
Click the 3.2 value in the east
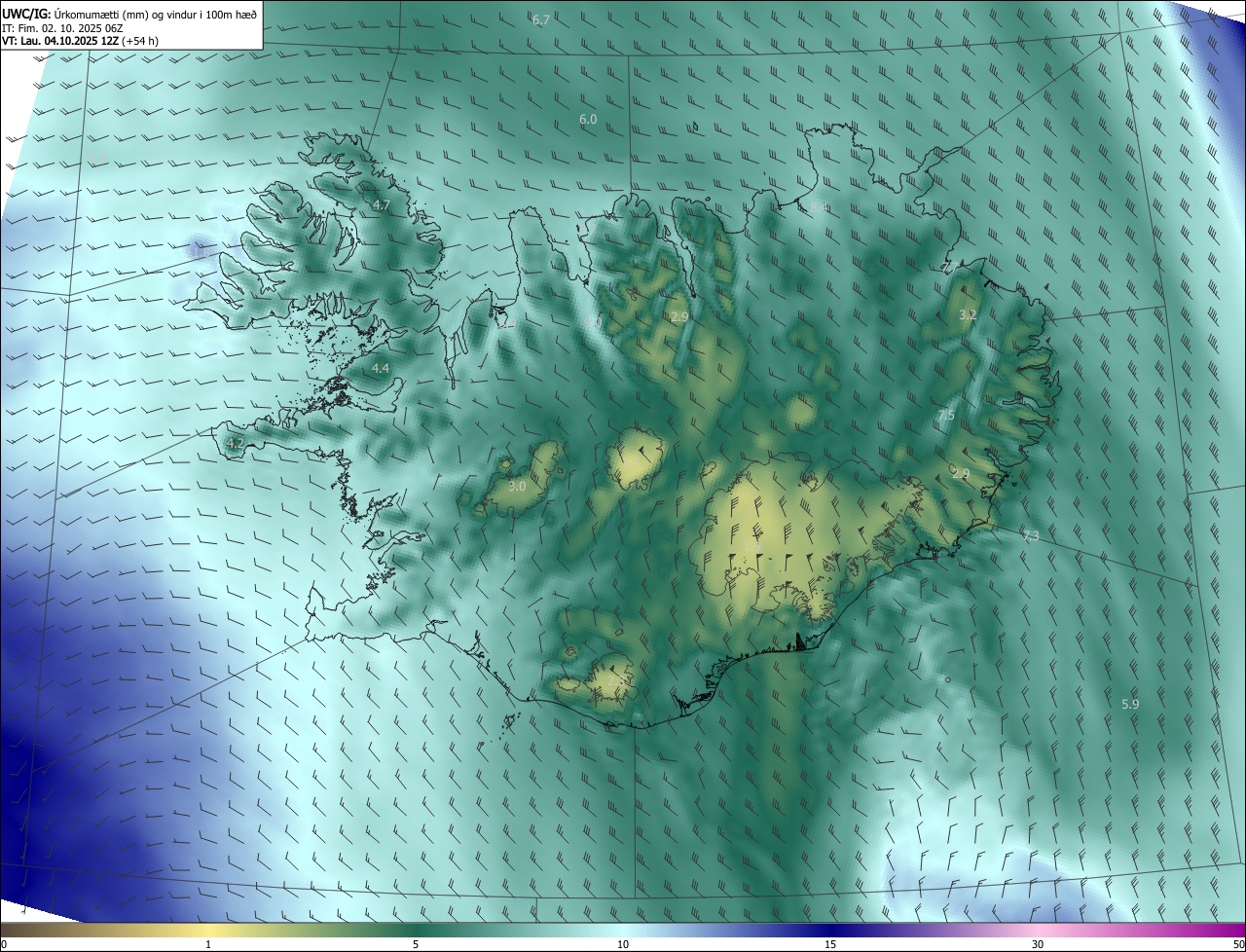tap(968, 314)
